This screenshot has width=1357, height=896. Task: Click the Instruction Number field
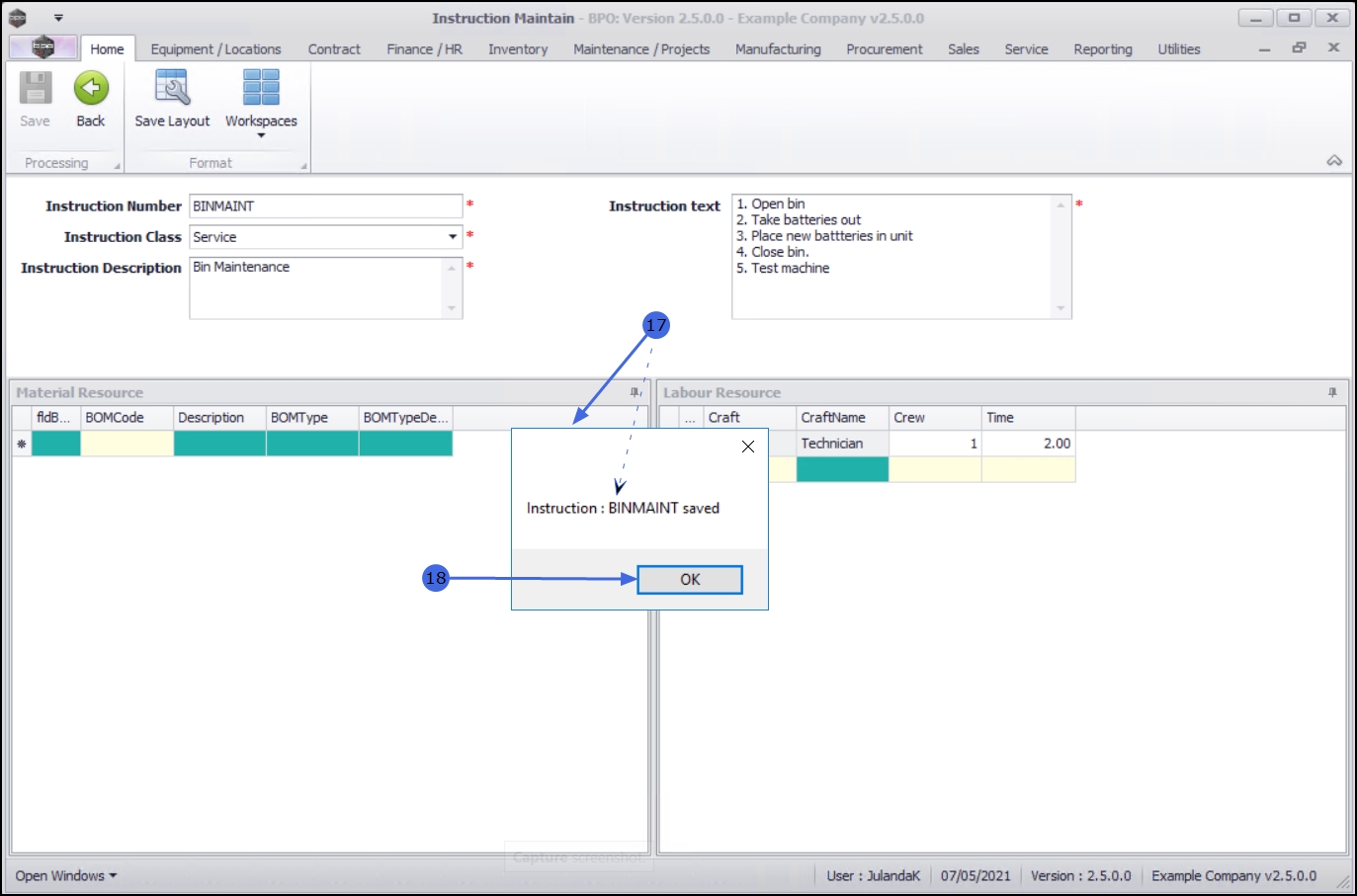[326, 206]
